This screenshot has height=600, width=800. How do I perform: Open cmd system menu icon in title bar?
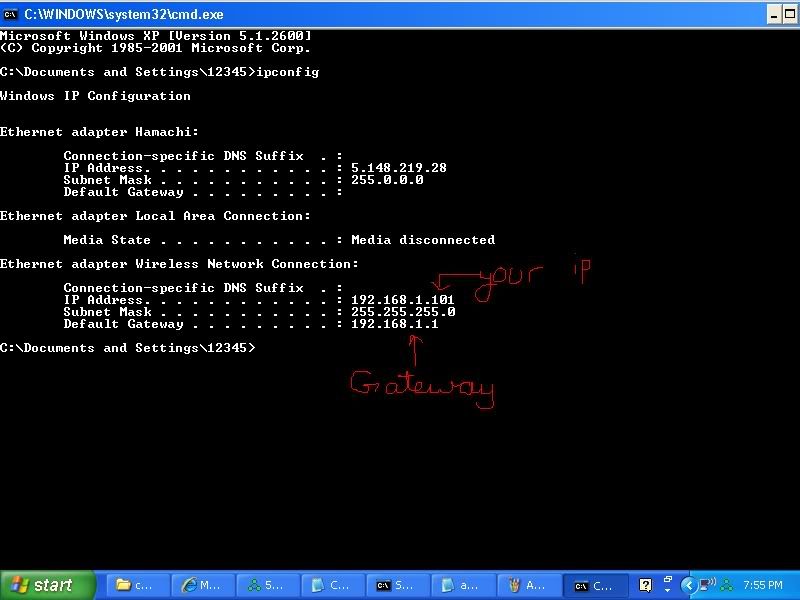[x=10, y=14]
